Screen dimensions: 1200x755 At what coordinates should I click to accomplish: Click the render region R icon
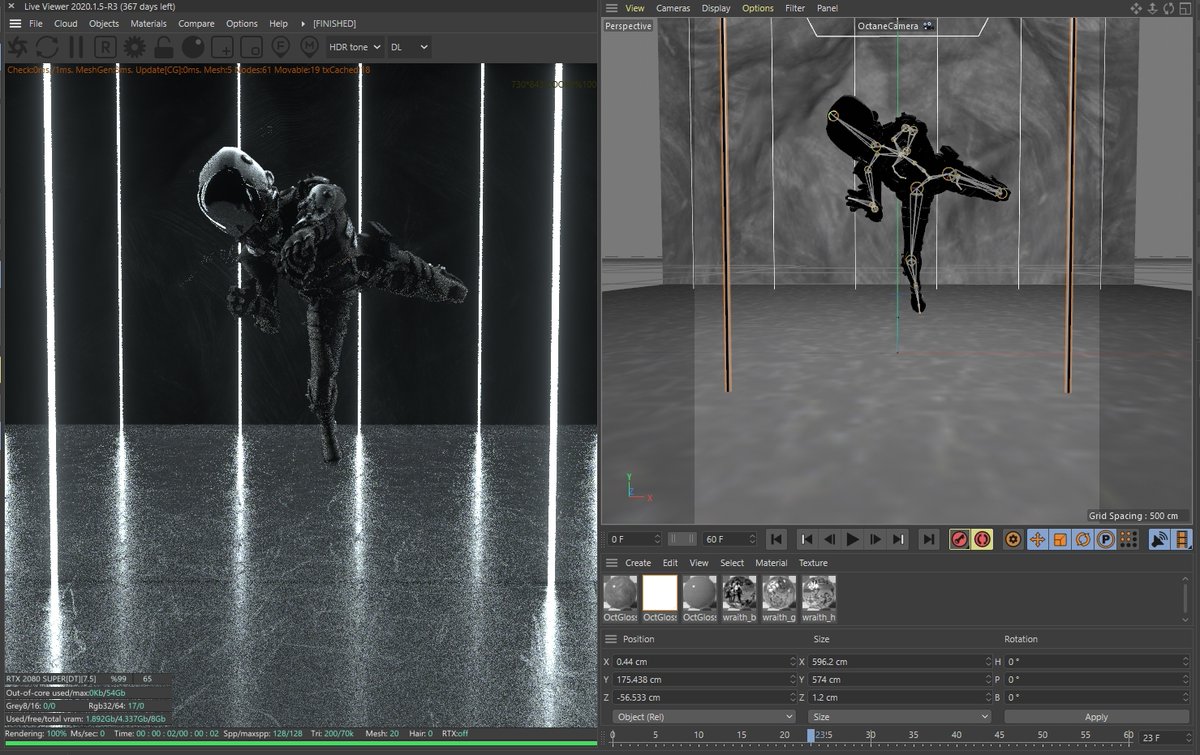(x=105, y=46)
